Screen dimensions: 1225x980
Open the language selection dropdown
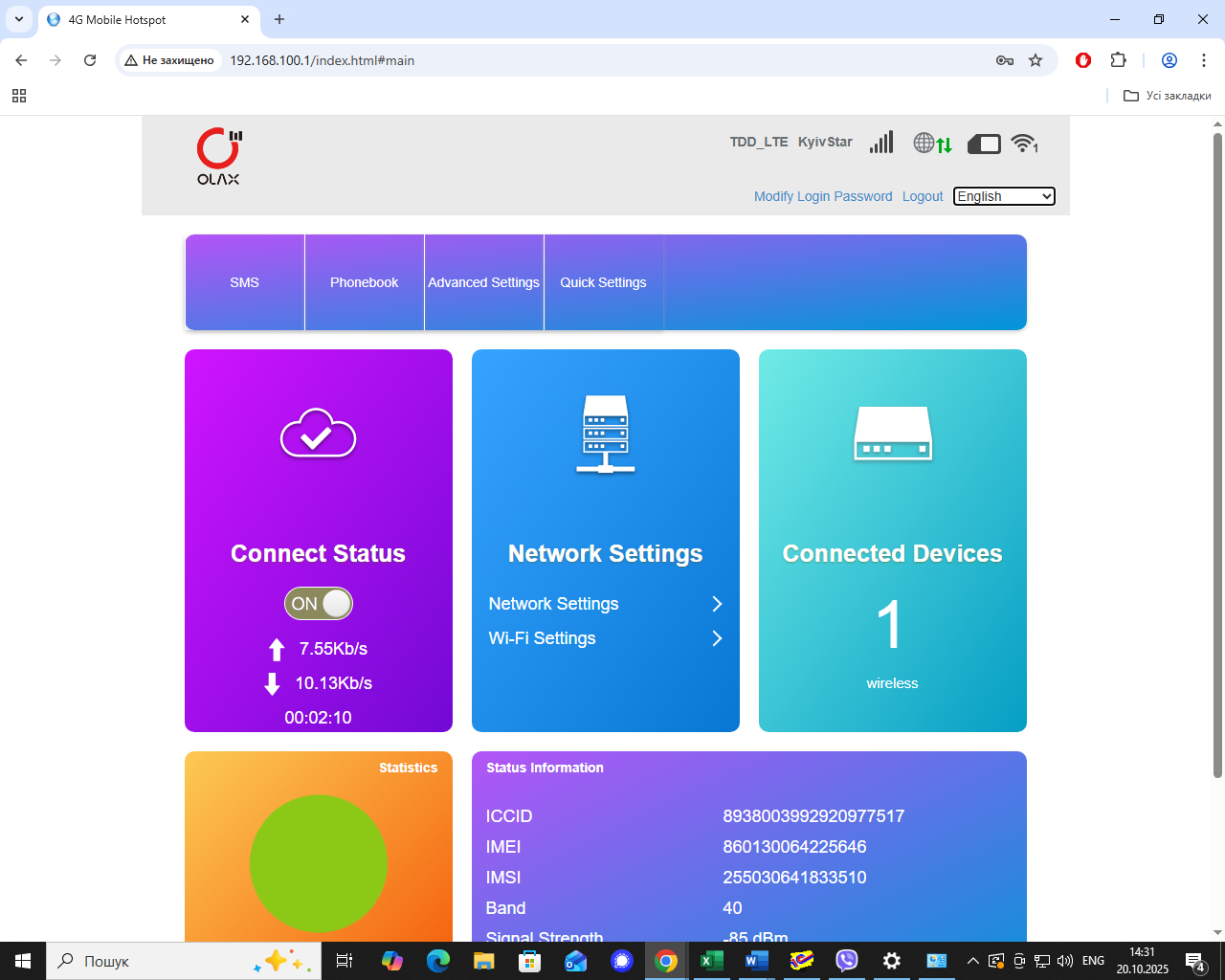[x=1003, y=196]
